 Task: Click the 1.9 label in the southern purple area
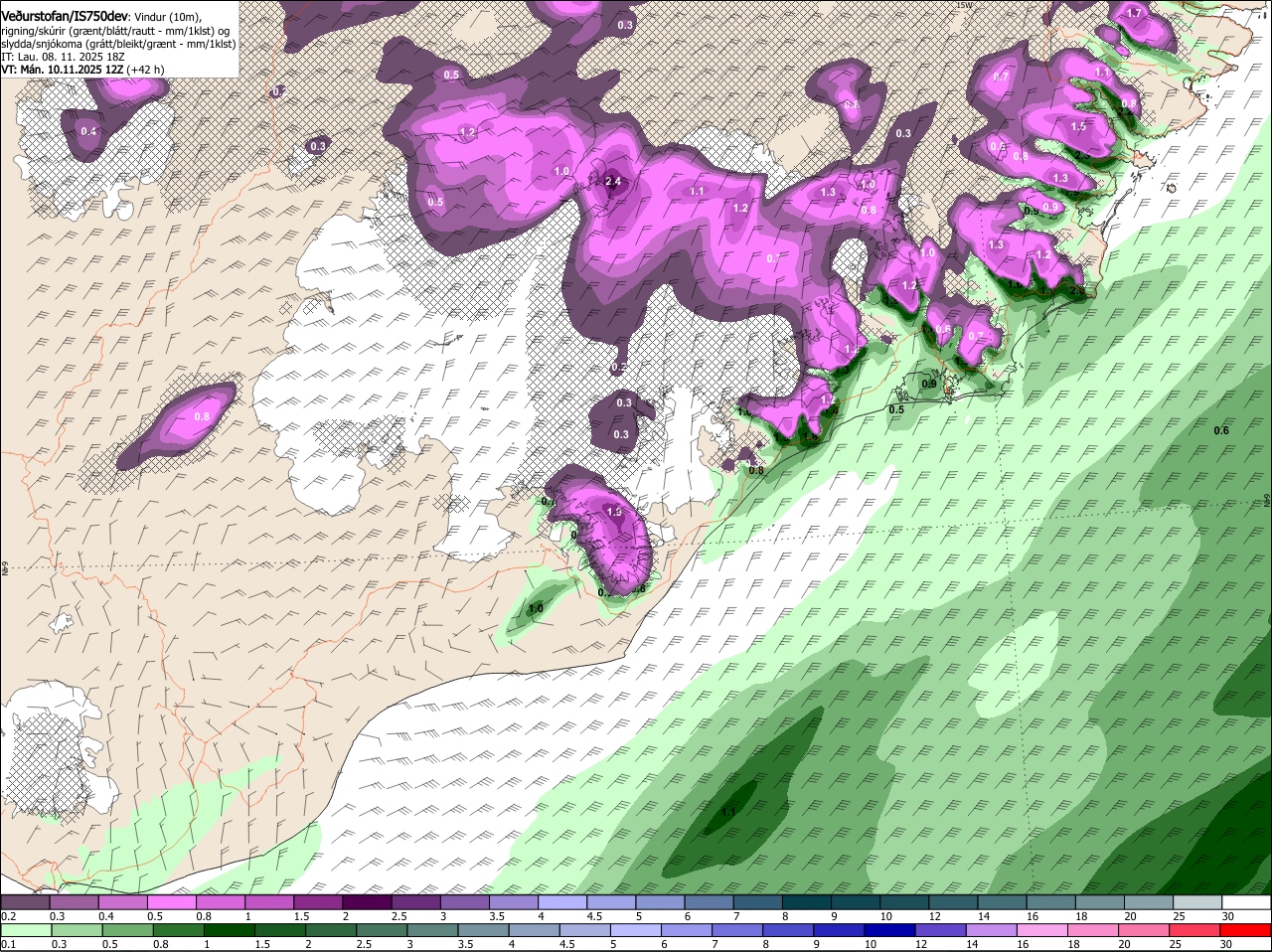click(614, 512)
